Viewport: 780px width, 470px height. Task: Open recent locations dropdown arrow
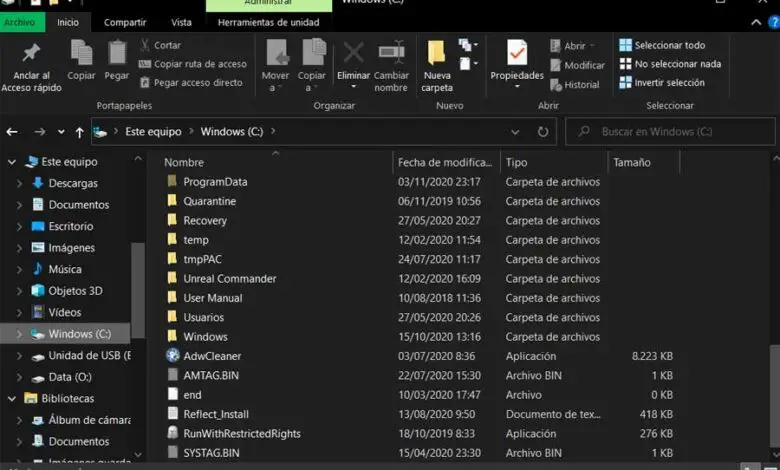[x=61, y=132]
